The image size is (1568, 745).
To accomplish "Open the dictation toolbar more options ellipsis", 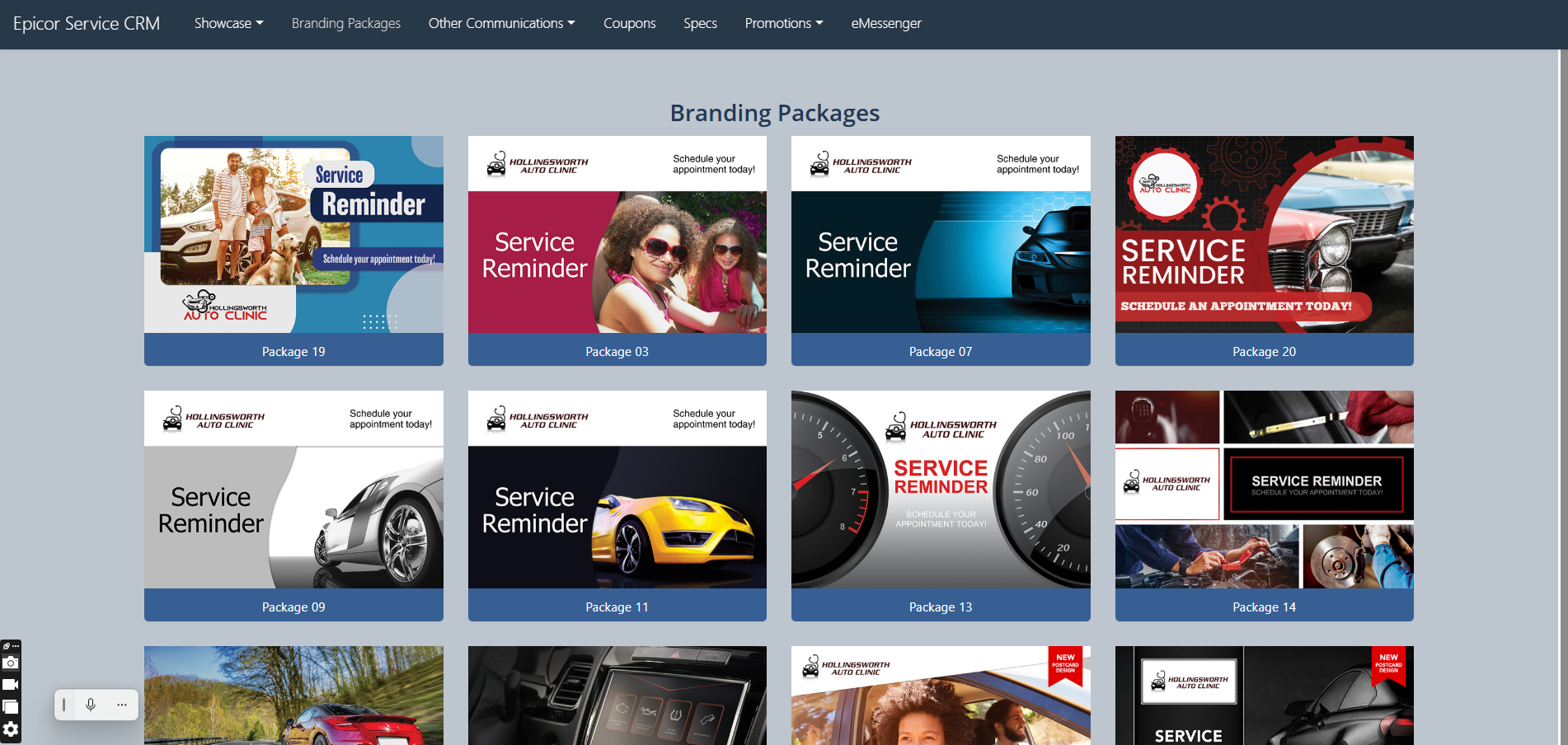I will [x=122, y=705].
